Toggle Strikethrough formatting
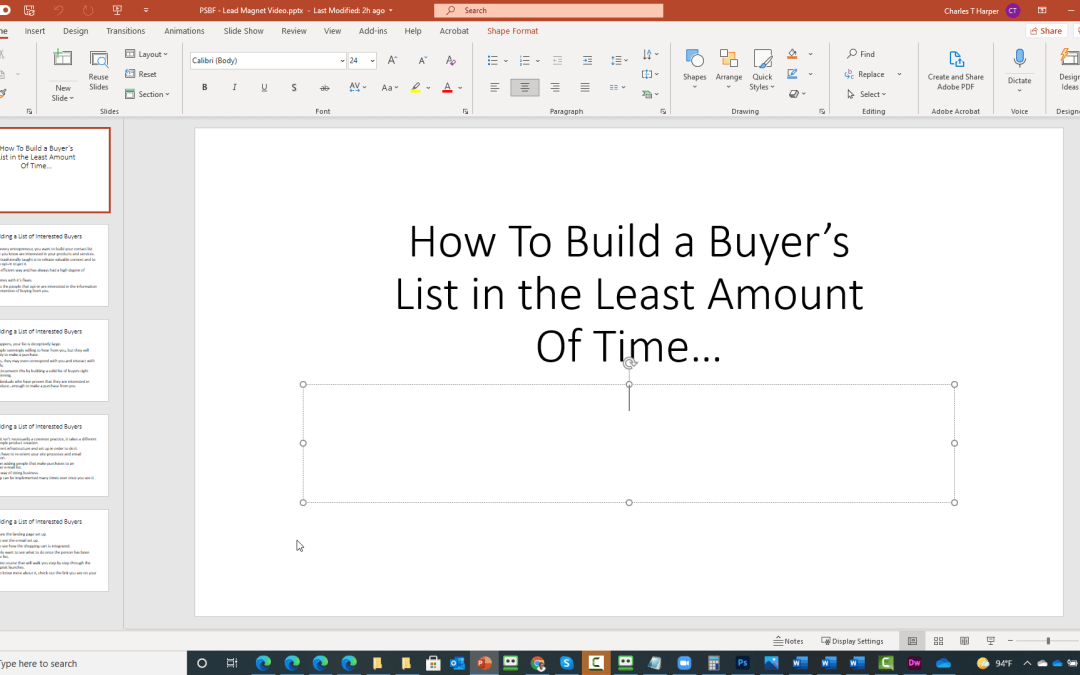 (x=324, y=87)
